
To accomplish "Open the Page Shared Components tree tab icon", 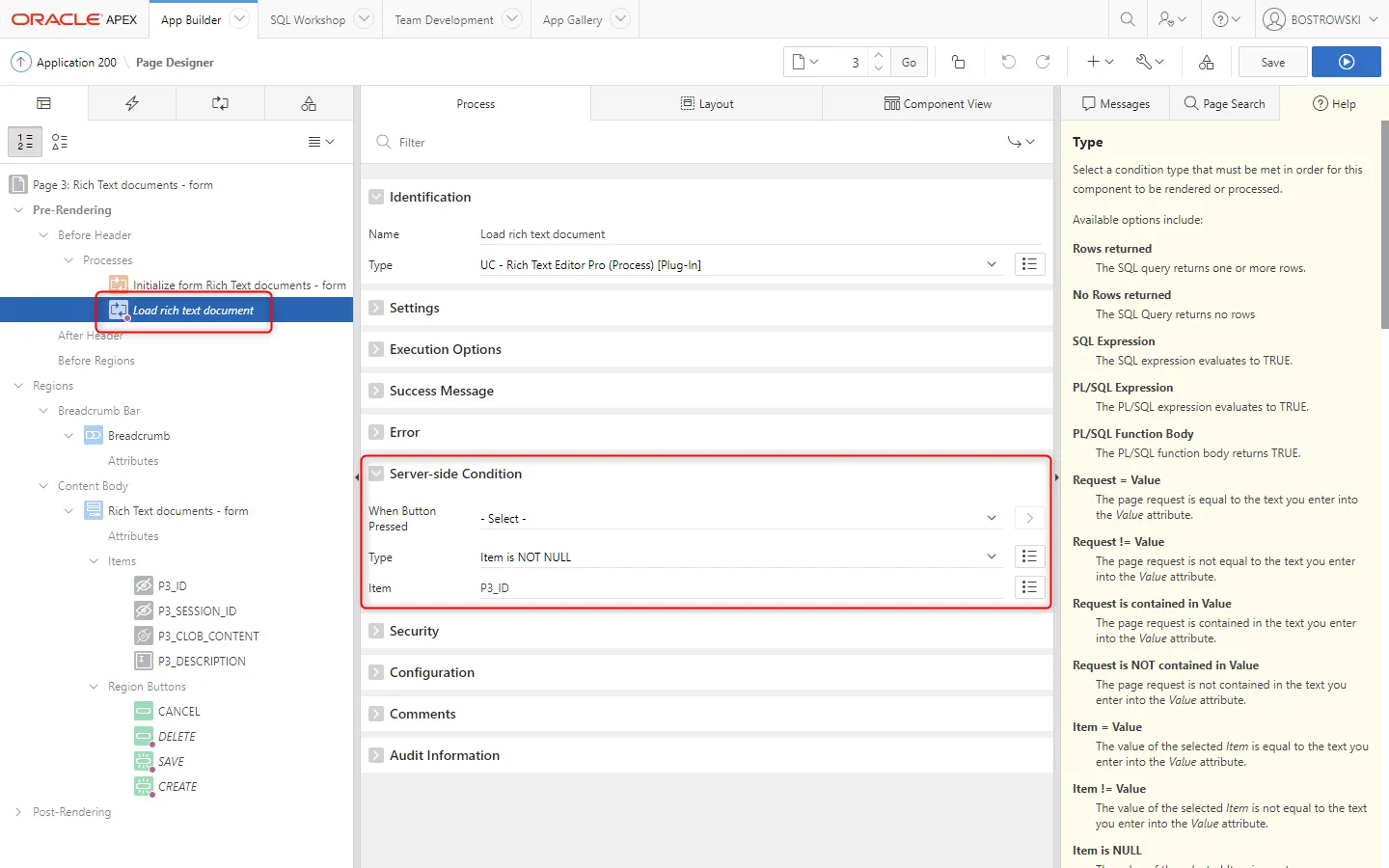I will (x=309, y=103).
